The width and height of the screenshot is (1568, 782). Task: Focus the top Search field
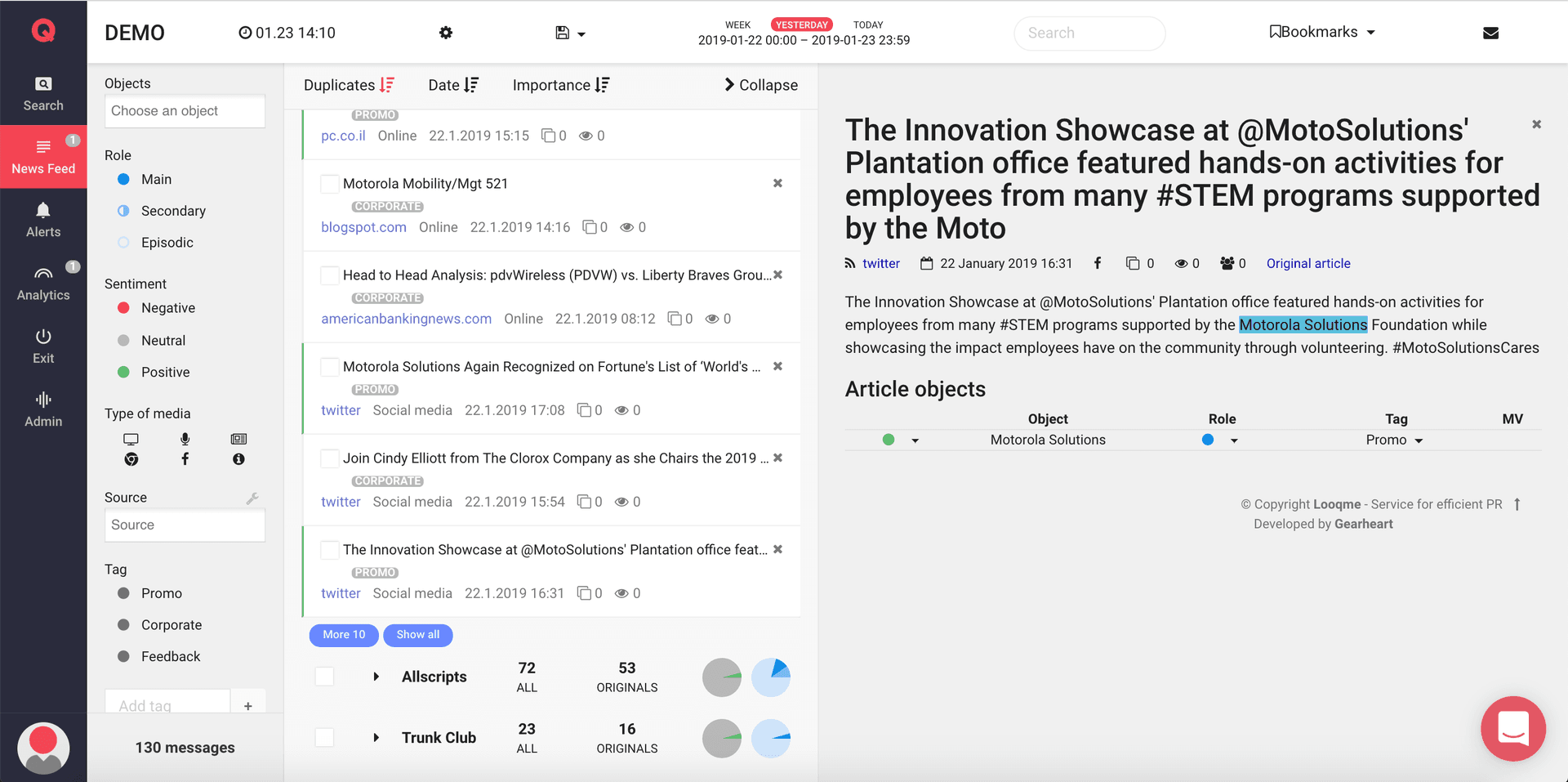coord(1089,34)
